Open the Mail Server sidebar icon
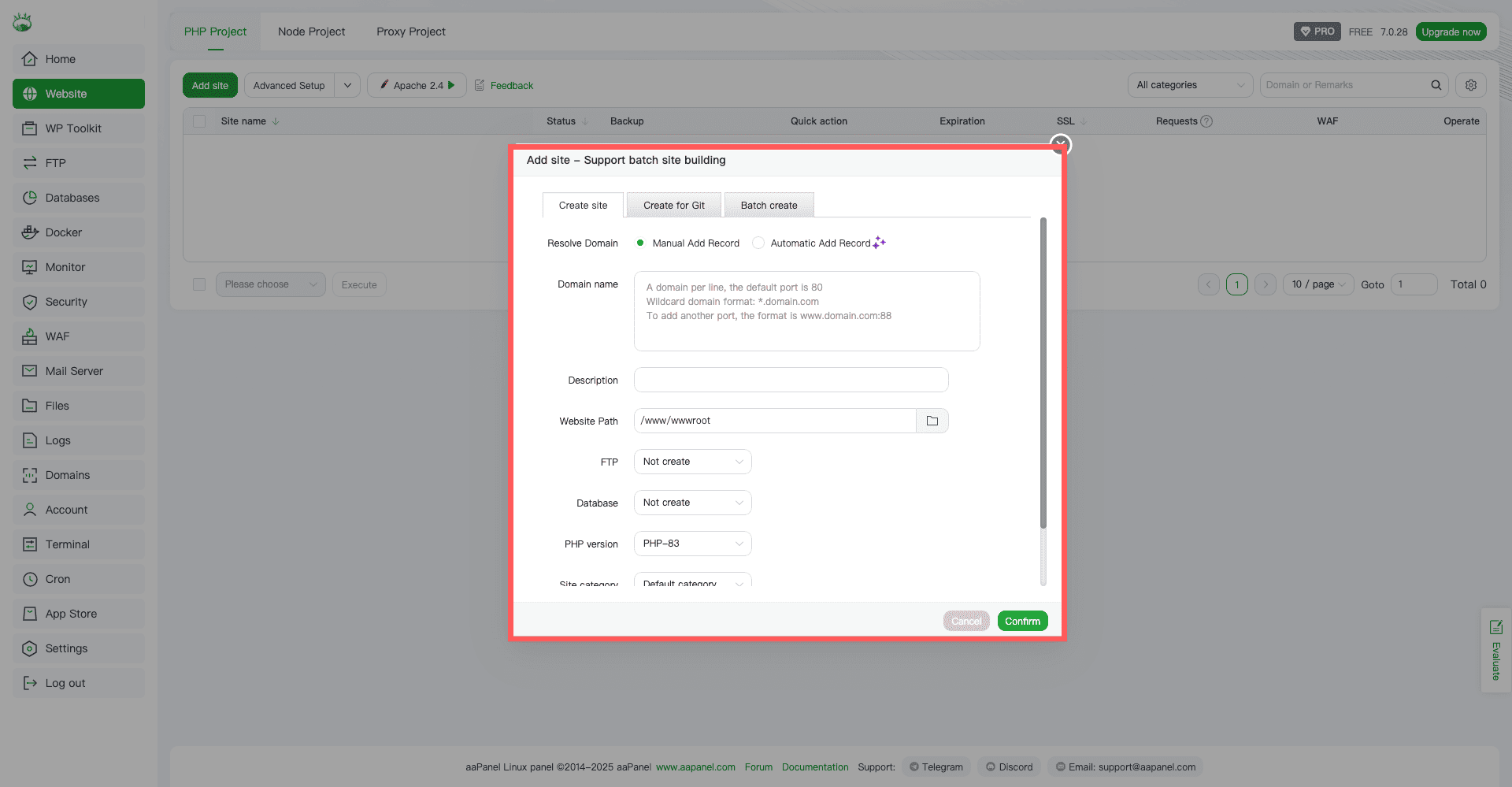The width and height of the screenshot is (1512, 787). pyautogui.click(x=30, y=371)
